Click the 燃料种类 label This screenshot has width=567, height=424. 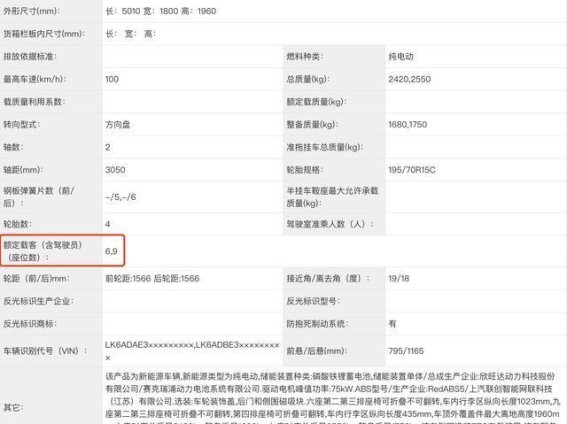pos(304,56)
